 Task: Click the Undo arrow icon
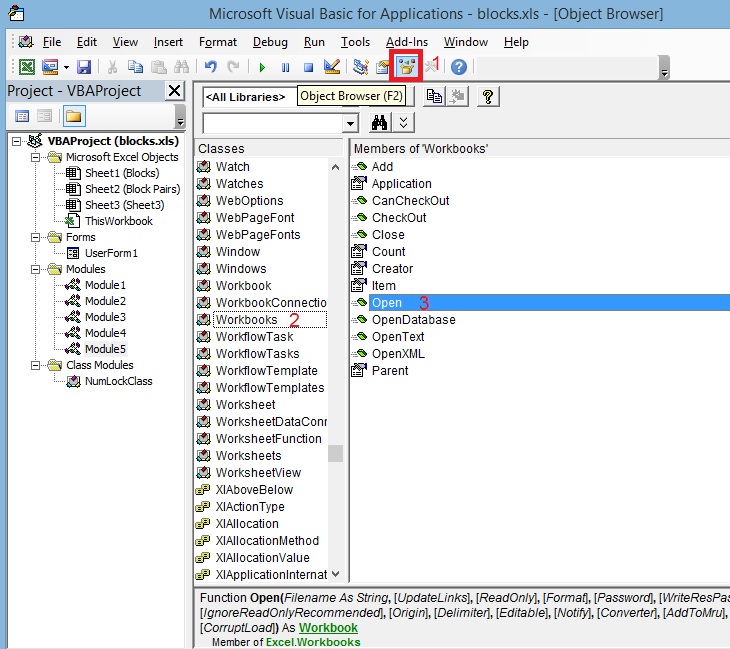coord(210,67)
